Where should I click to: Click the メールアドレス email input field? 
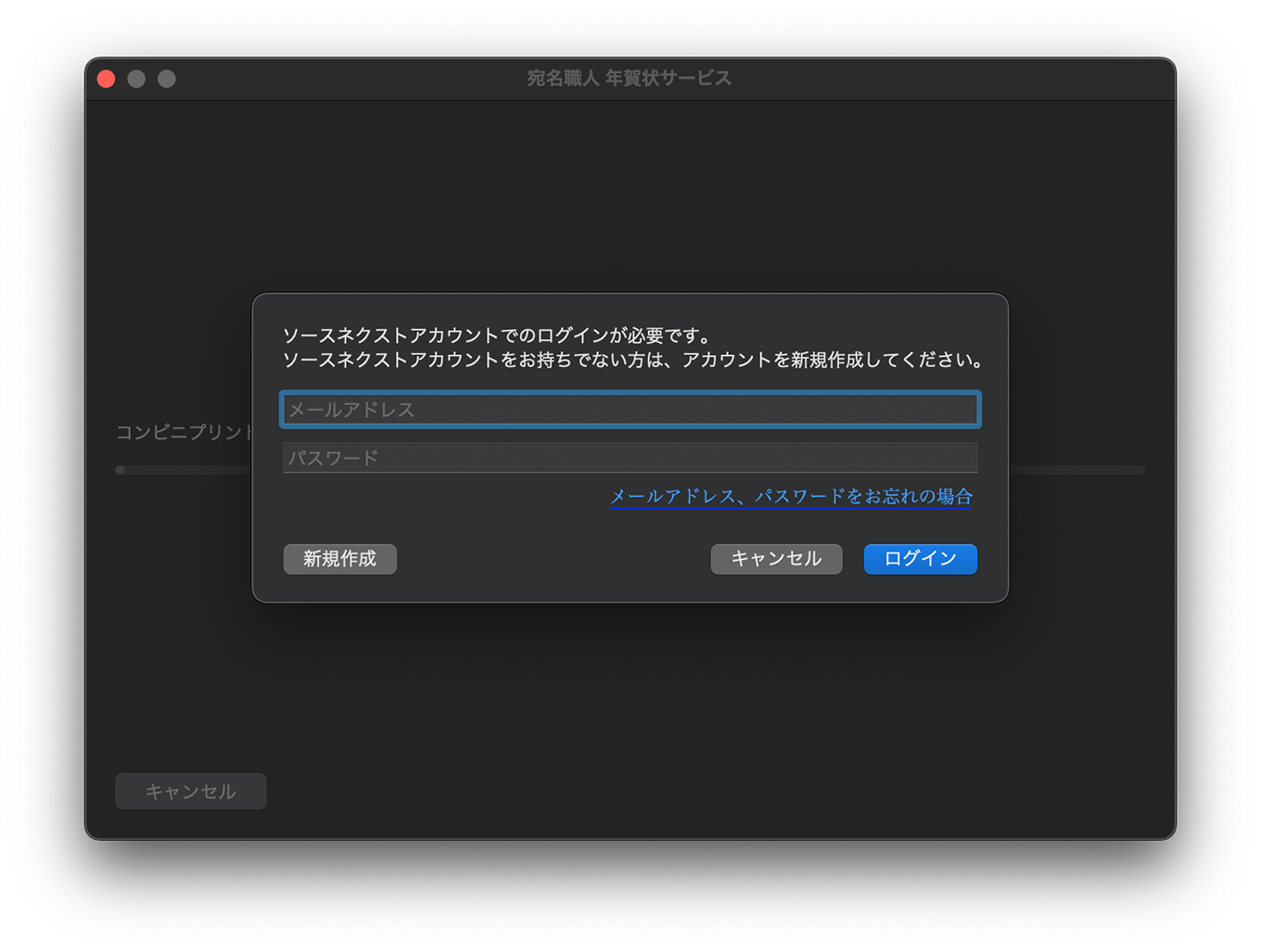630,409
